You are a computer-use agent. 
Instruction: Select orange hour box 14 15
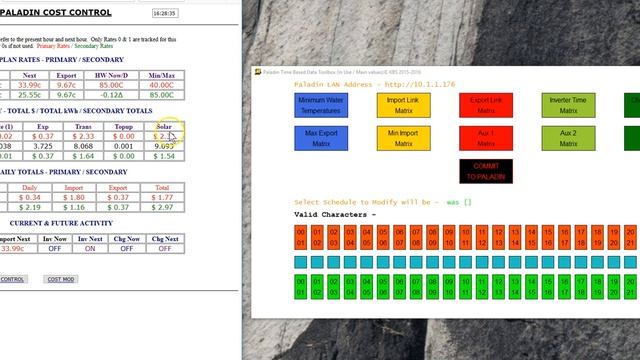[x=531, y=237]
